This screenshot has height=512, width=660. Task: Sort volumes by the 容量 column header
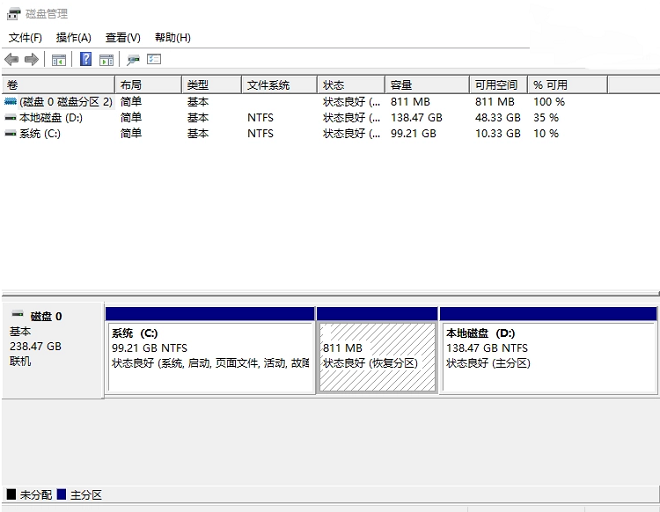click(x=425, y=85)
